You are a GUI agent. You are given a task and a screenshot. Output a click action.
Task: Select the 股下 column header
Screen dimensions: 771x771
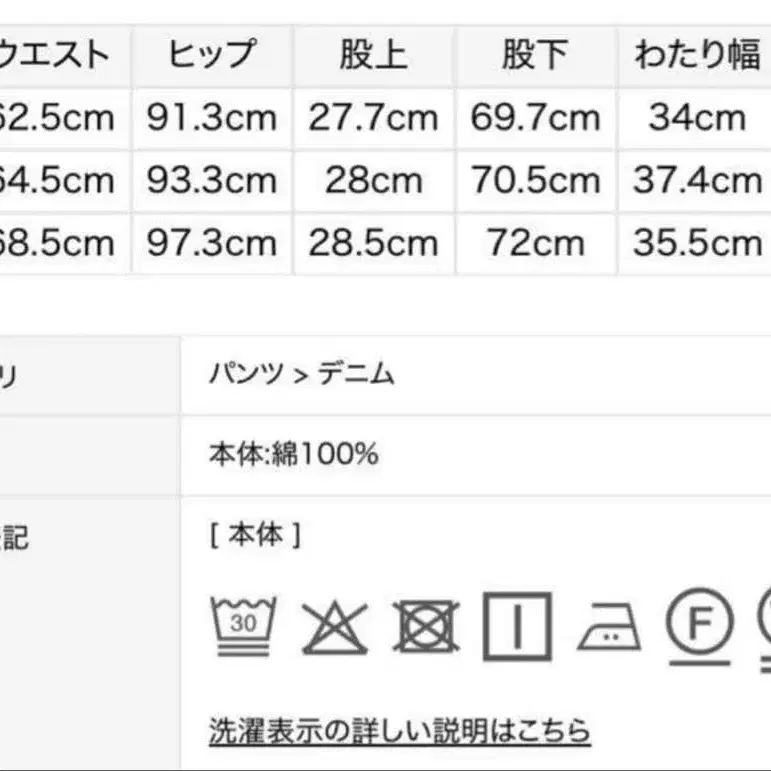click(x=535, y=56)
